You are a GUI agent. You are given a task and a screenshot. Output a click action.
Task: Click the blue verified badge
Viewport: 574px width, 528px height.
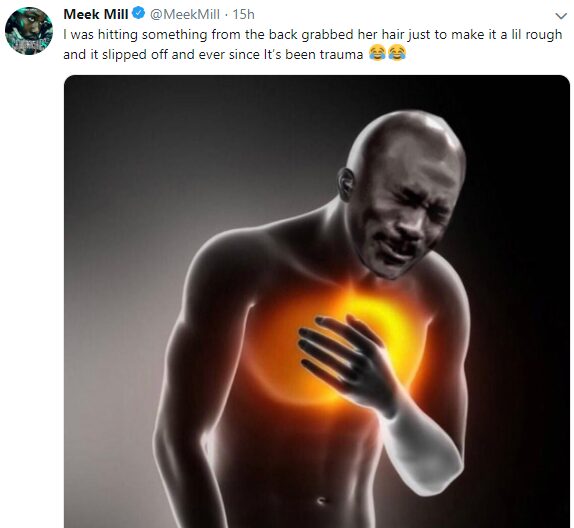pos(139,14)
